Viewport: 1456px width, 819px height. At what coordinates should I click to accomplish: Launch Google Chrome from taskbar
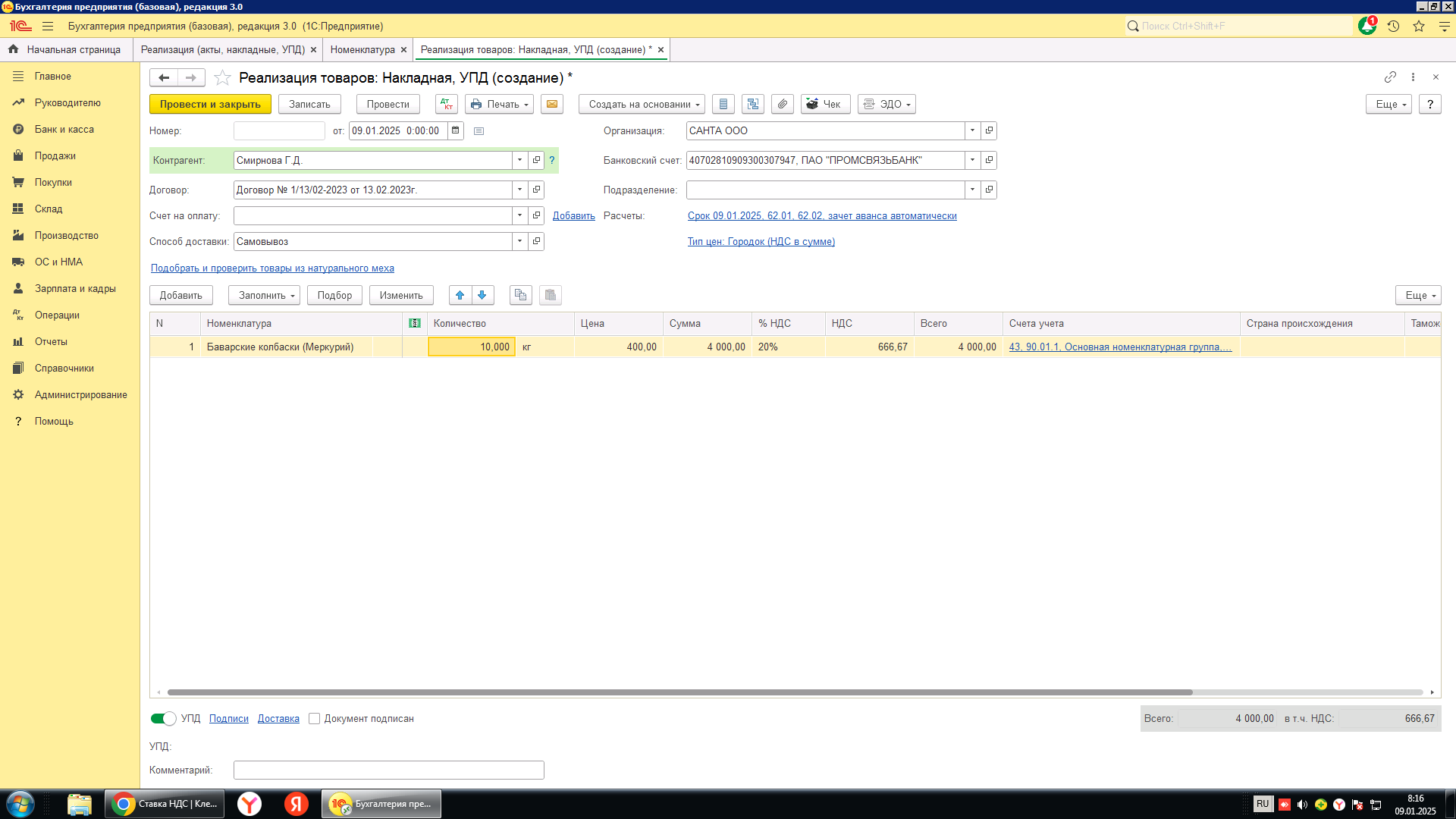pyautogui.click(x=165, y=804)
